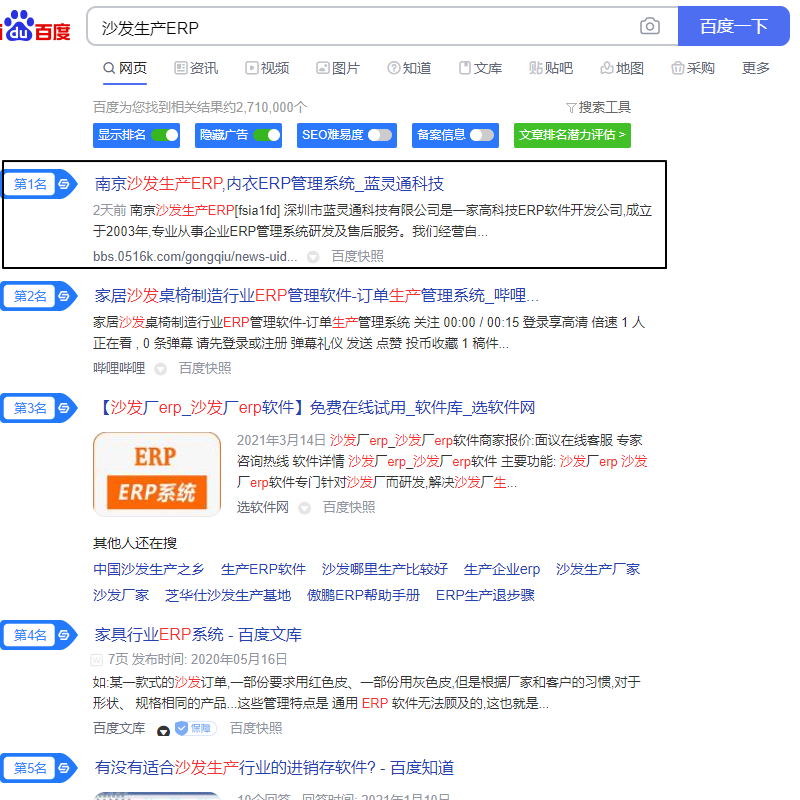The image size is (800, 800).
Task: Switch to the 资讯 tab
Action: pos(196,68)
